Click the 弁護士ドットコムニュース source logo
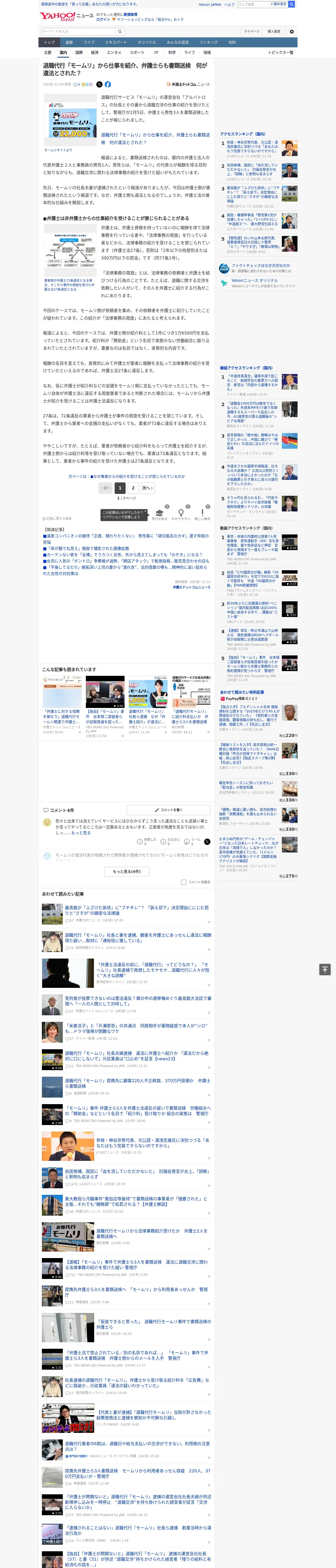Viewport: 336px width, 1568px height. pyautogui.click(x=188, y=85)
